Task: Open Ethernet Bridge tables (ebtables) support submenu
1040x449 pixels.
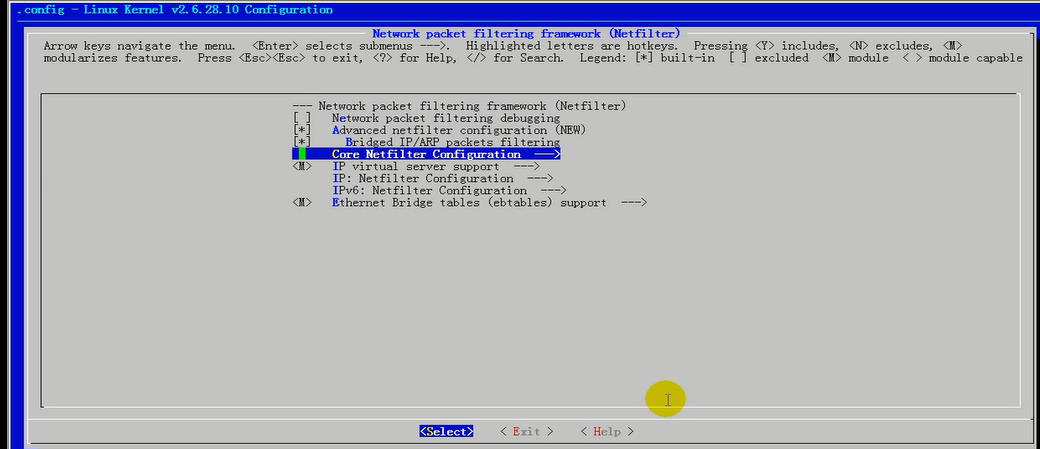Action: (x=489, y=202)
